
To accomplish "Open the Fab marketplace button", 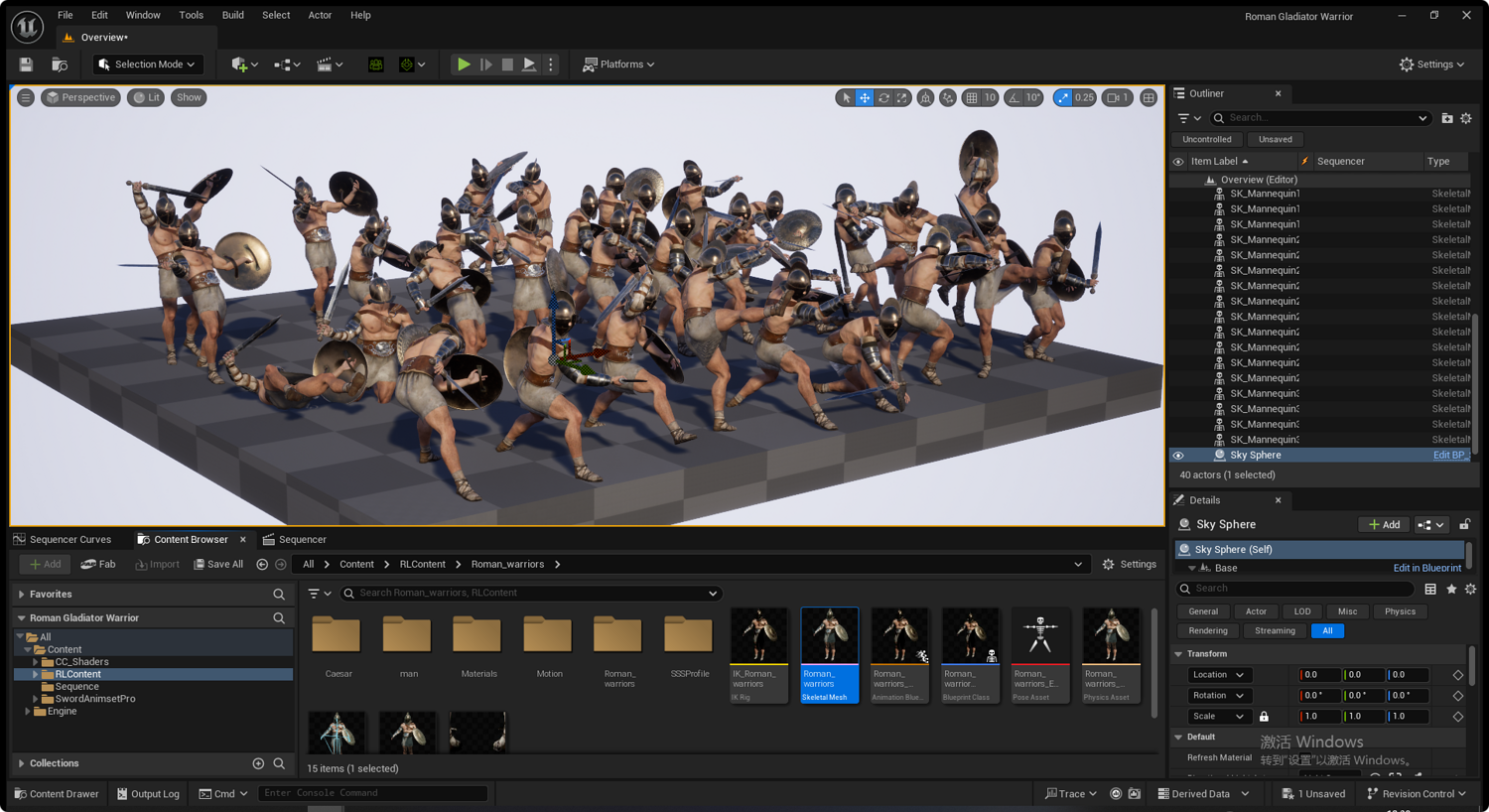I will [98, 565].
